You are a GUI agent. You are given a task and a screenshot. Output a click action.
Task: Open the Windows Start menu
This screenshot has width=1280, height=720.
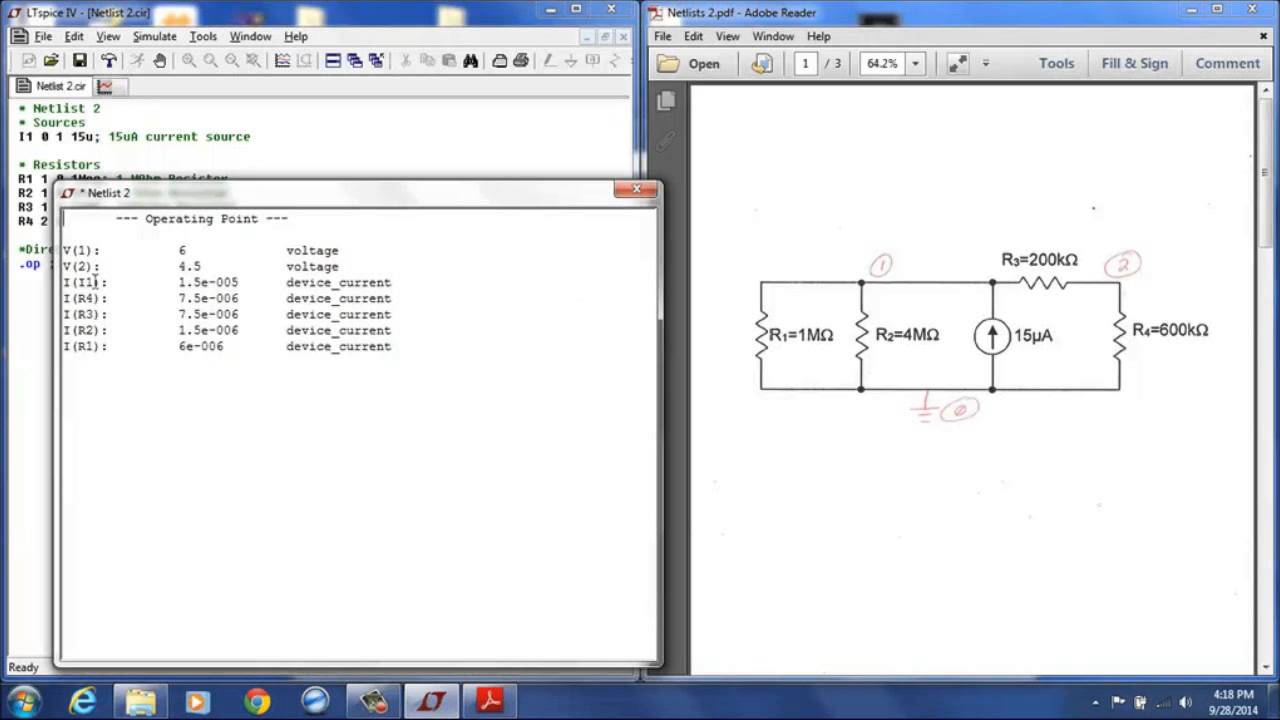coord(24,701)
